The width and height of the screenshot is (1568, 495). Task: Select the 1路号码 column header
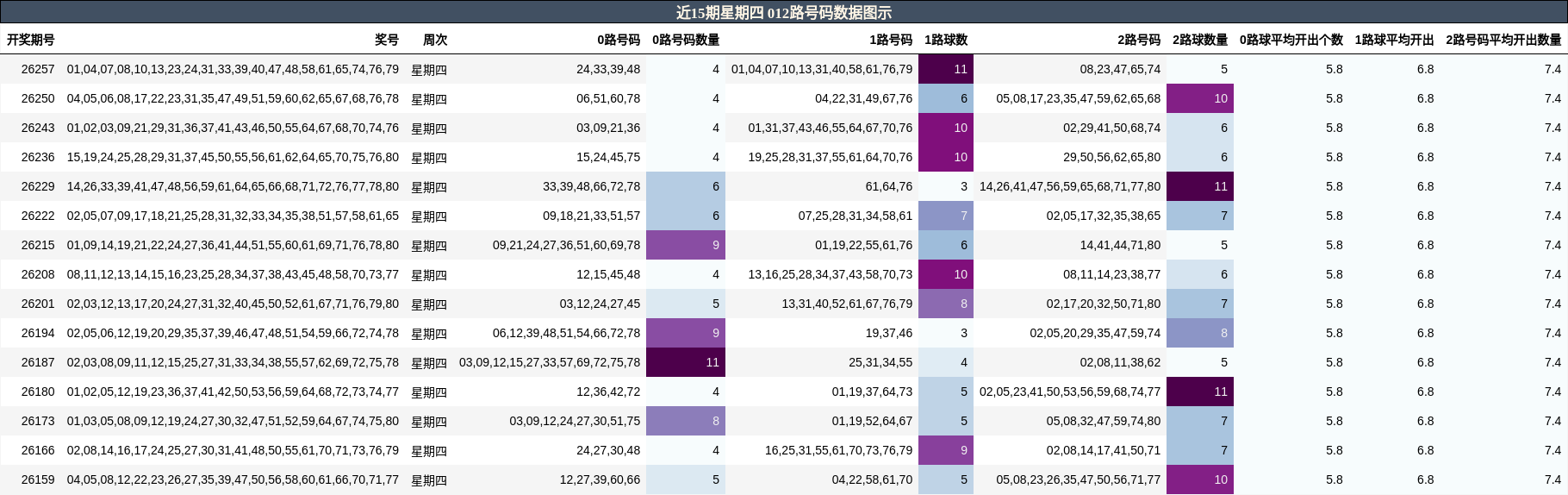click(x=891, y=40)
